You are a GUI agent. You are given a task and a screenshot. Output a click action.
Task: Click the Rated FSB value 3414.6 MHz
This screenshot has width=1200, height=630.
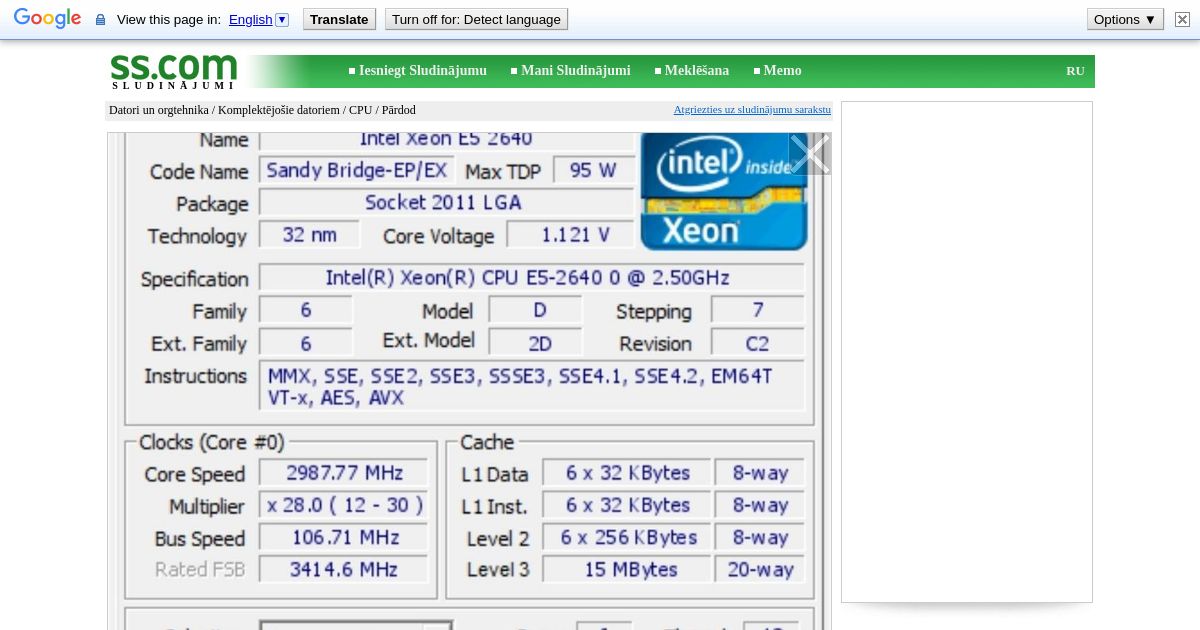click(344, 569)
